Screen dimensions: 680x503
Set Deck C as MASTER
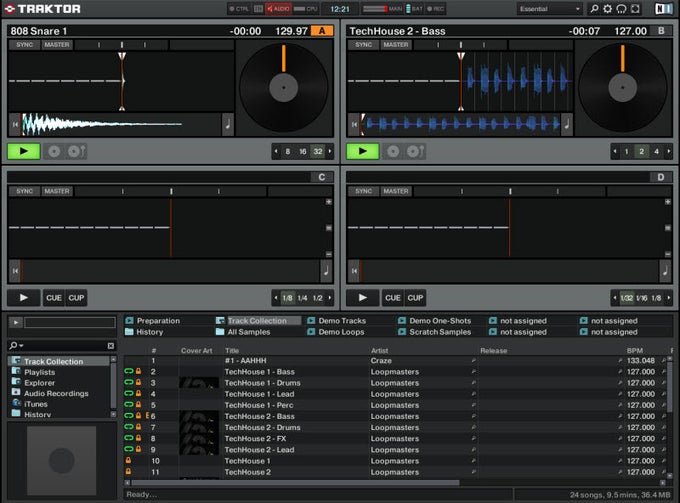57,191
